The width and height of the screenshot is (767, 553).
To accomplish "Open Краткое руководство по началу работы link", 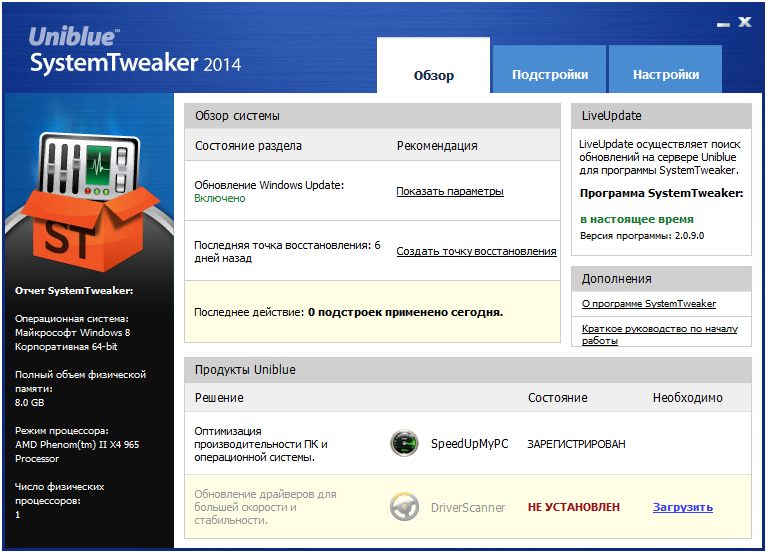I will click(659, 334).
